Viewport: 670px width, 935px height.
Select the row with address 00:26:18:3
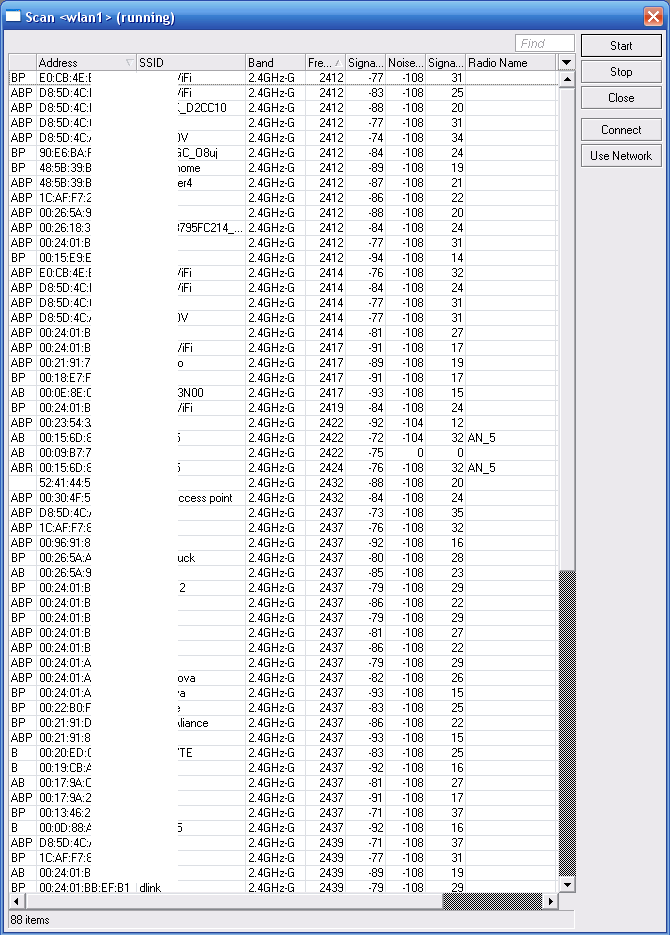click(283, 228)
